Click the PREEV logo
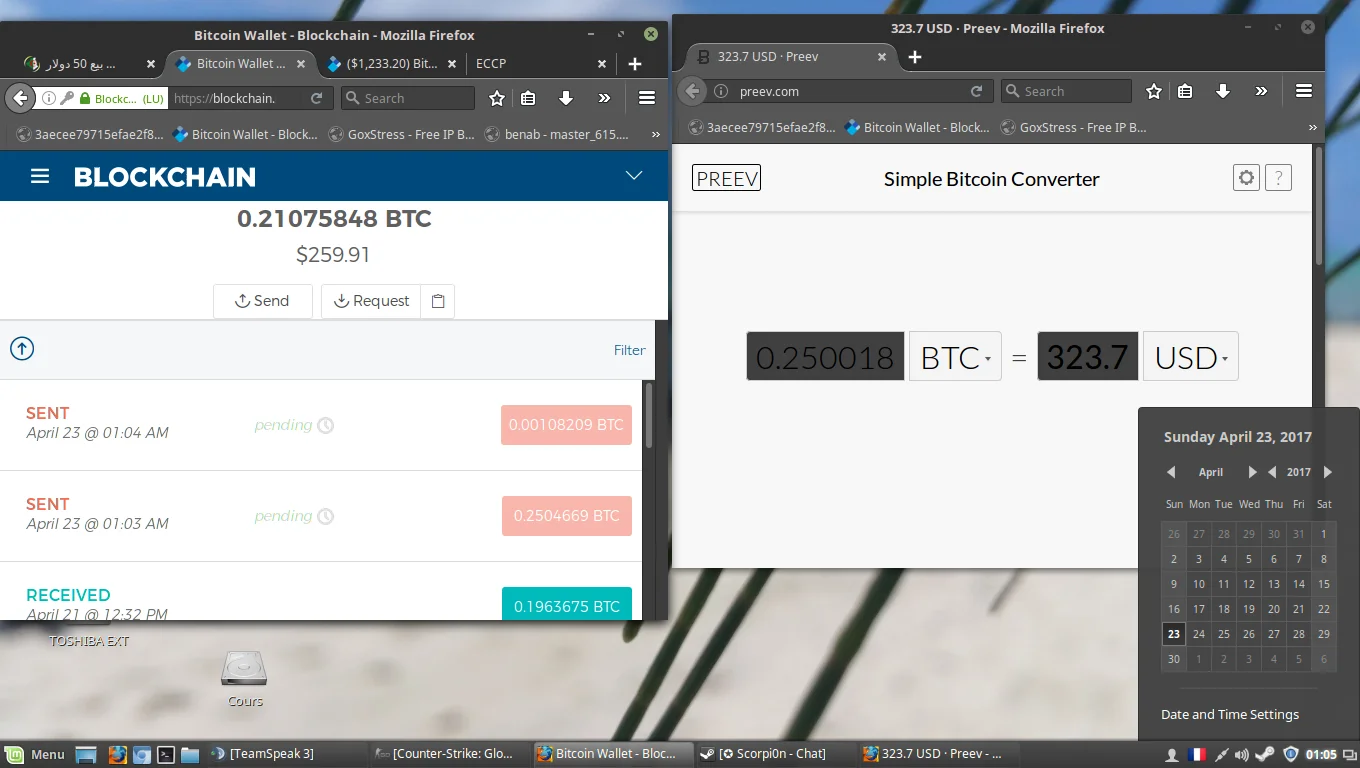 pos(726,178)
